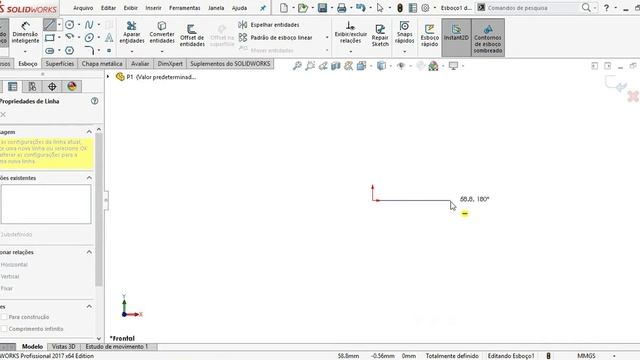Click the Save icon in the top toolbar

click(322, 8)
